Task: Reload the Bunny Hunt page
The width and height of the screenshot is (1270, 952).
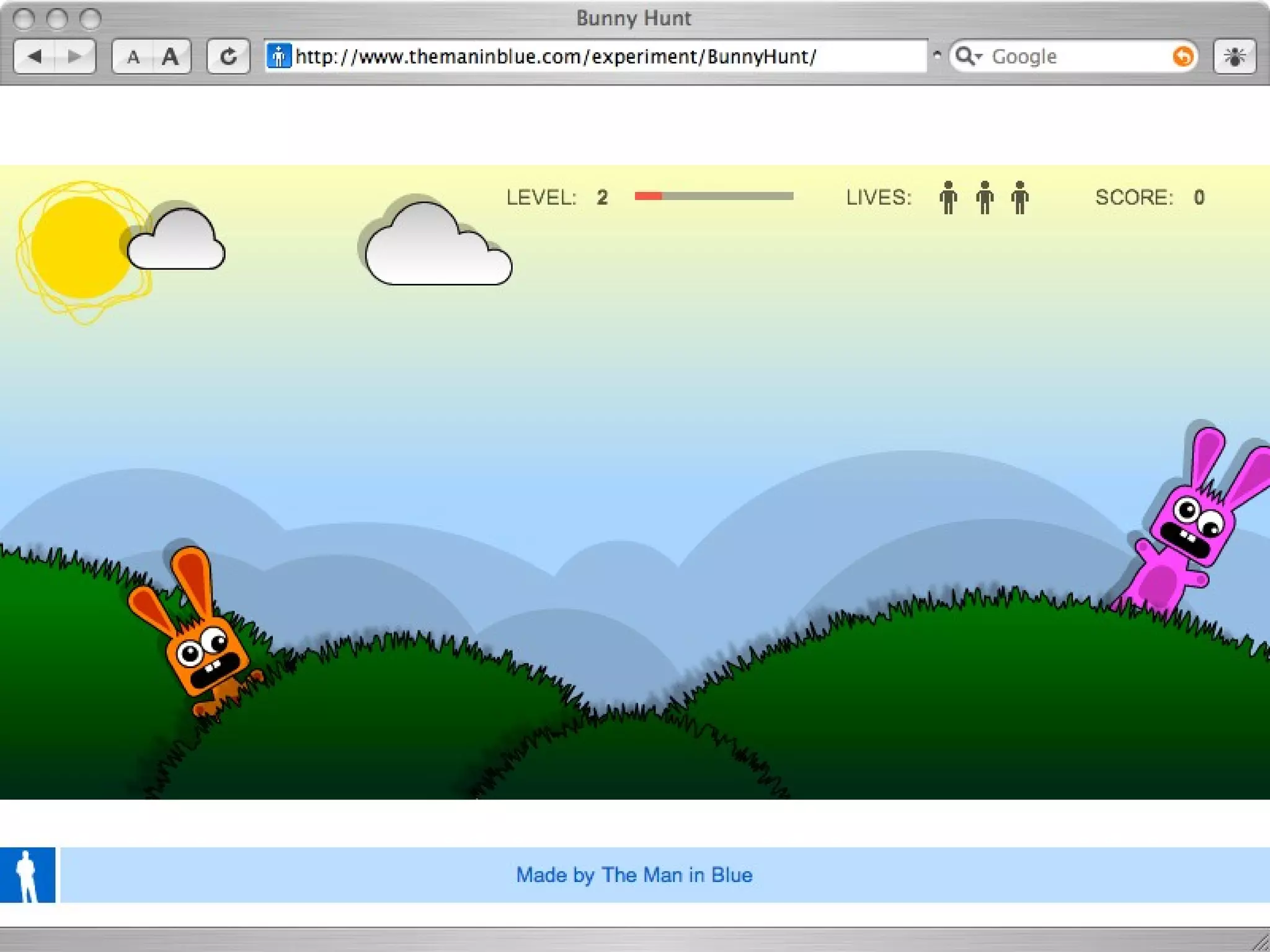Action: [228, 57]
